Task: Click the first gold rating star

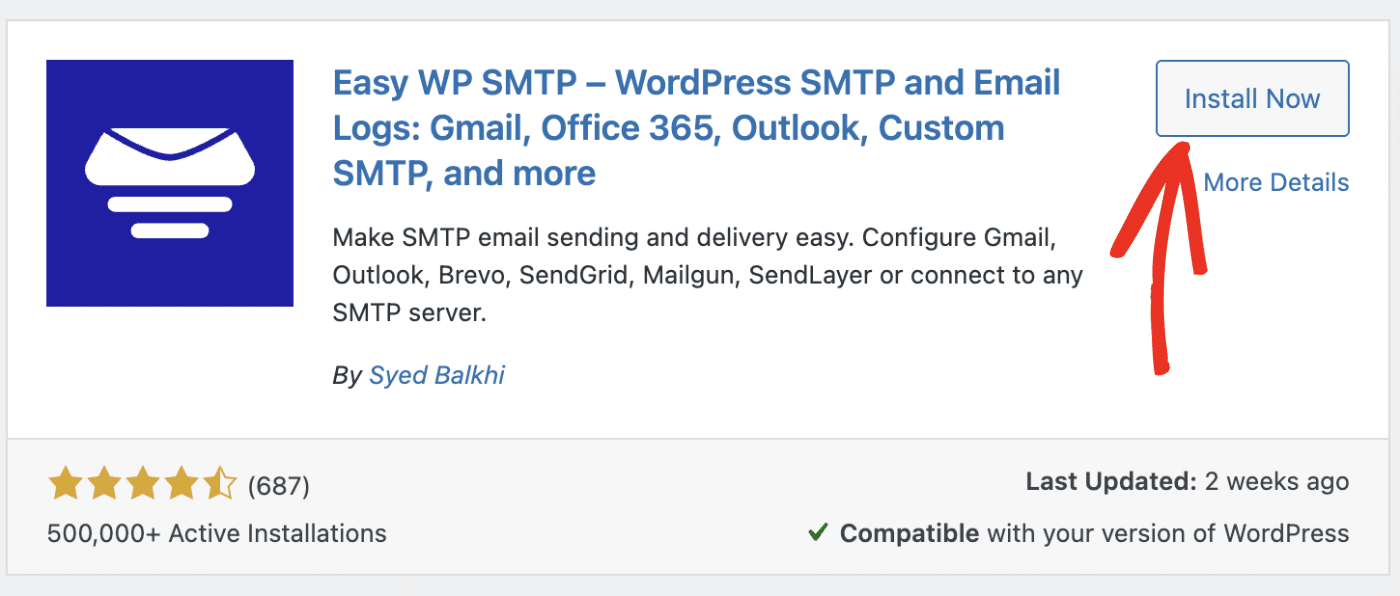Action: (x=65, y=486)
